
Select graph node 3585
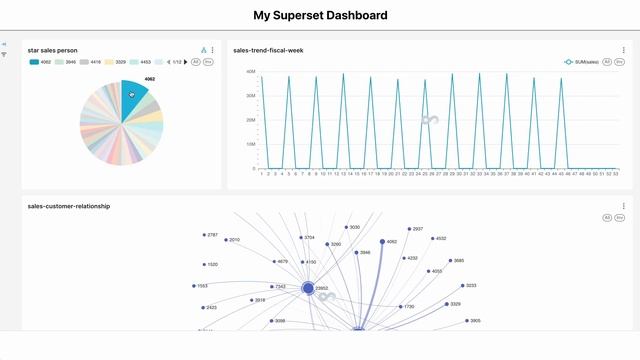451,260
